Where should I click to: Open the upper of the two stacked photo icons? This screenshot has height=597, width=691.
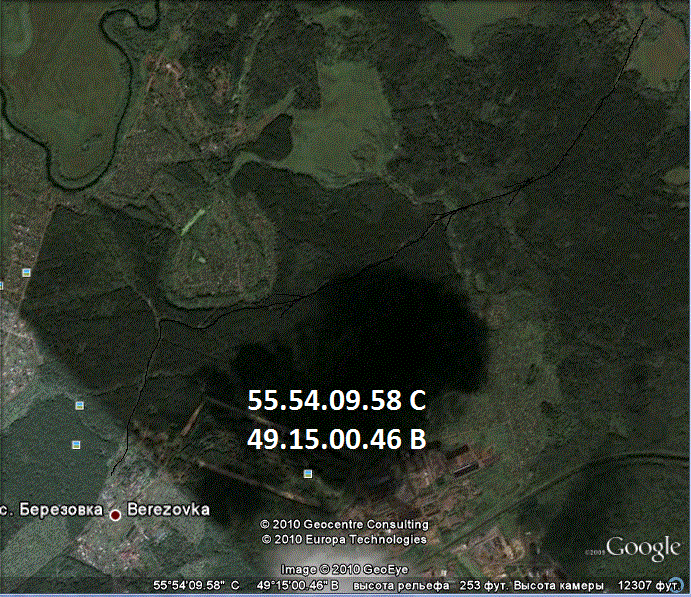point(78,405)
